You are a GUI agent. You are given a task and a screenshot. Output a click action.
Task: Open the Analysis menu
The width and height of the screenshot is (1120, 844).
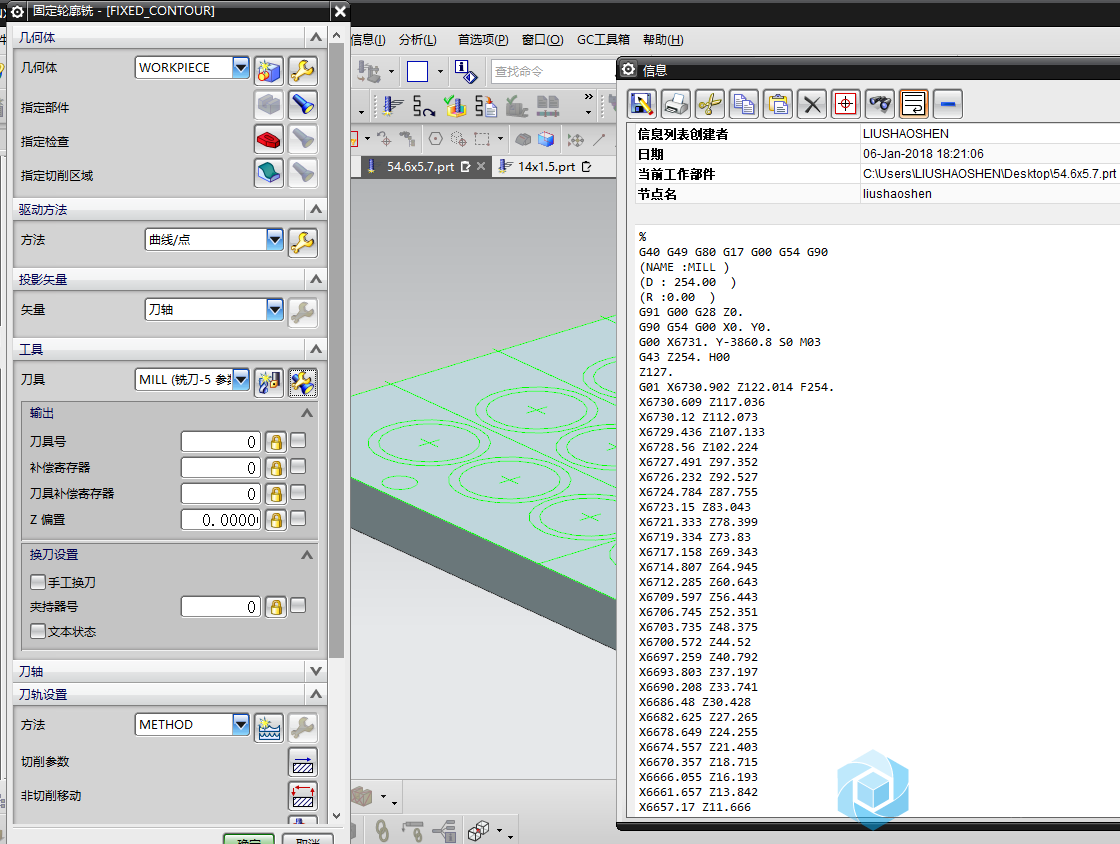click(418, 40)
